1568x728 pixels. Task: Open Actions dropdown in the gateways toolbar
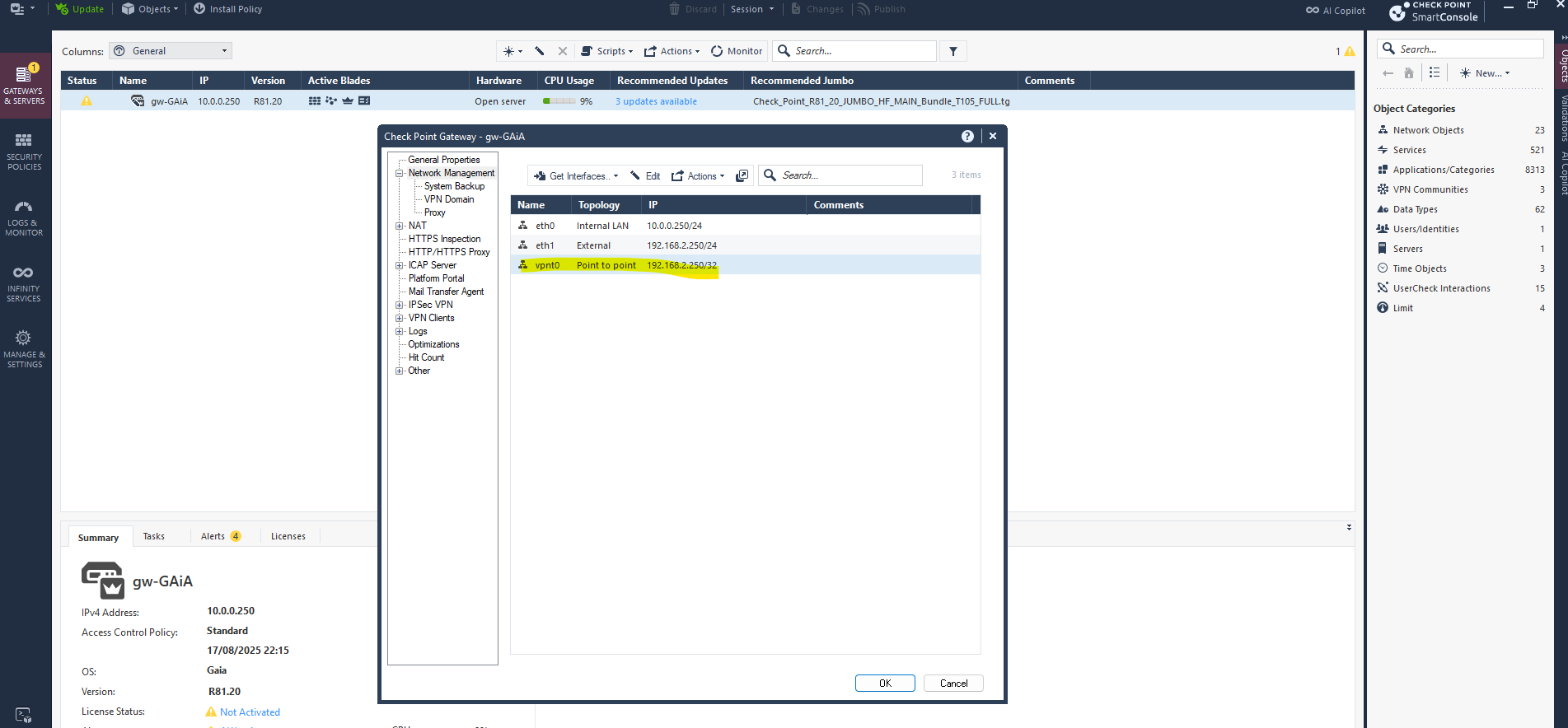(672, 51)
